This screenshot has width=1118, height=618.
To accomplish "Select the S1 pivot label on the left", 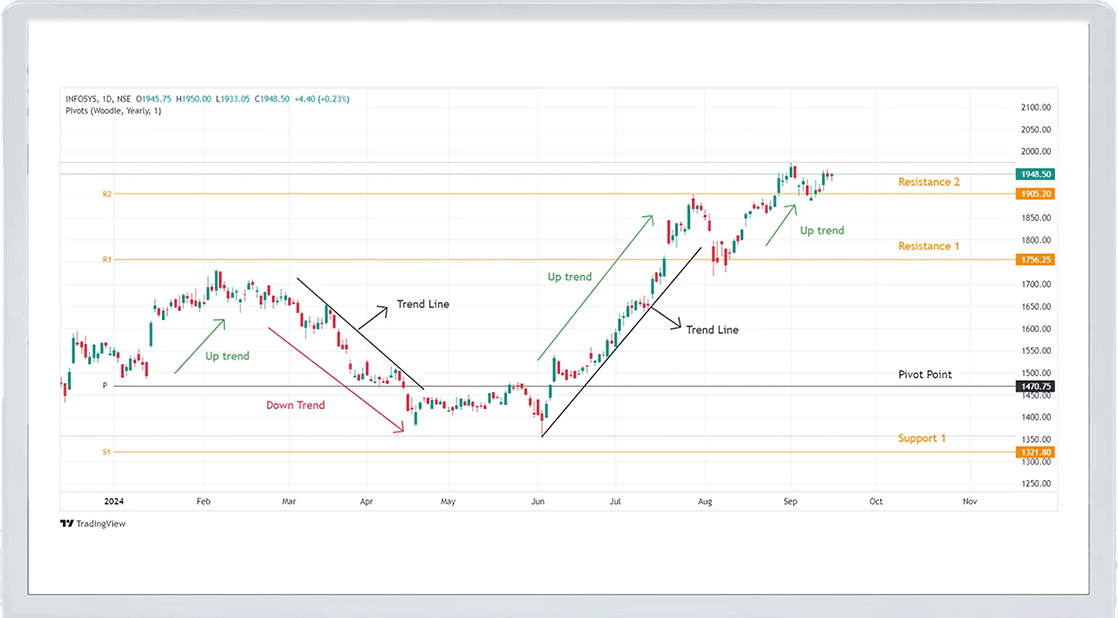I will [x=106, y=452].
